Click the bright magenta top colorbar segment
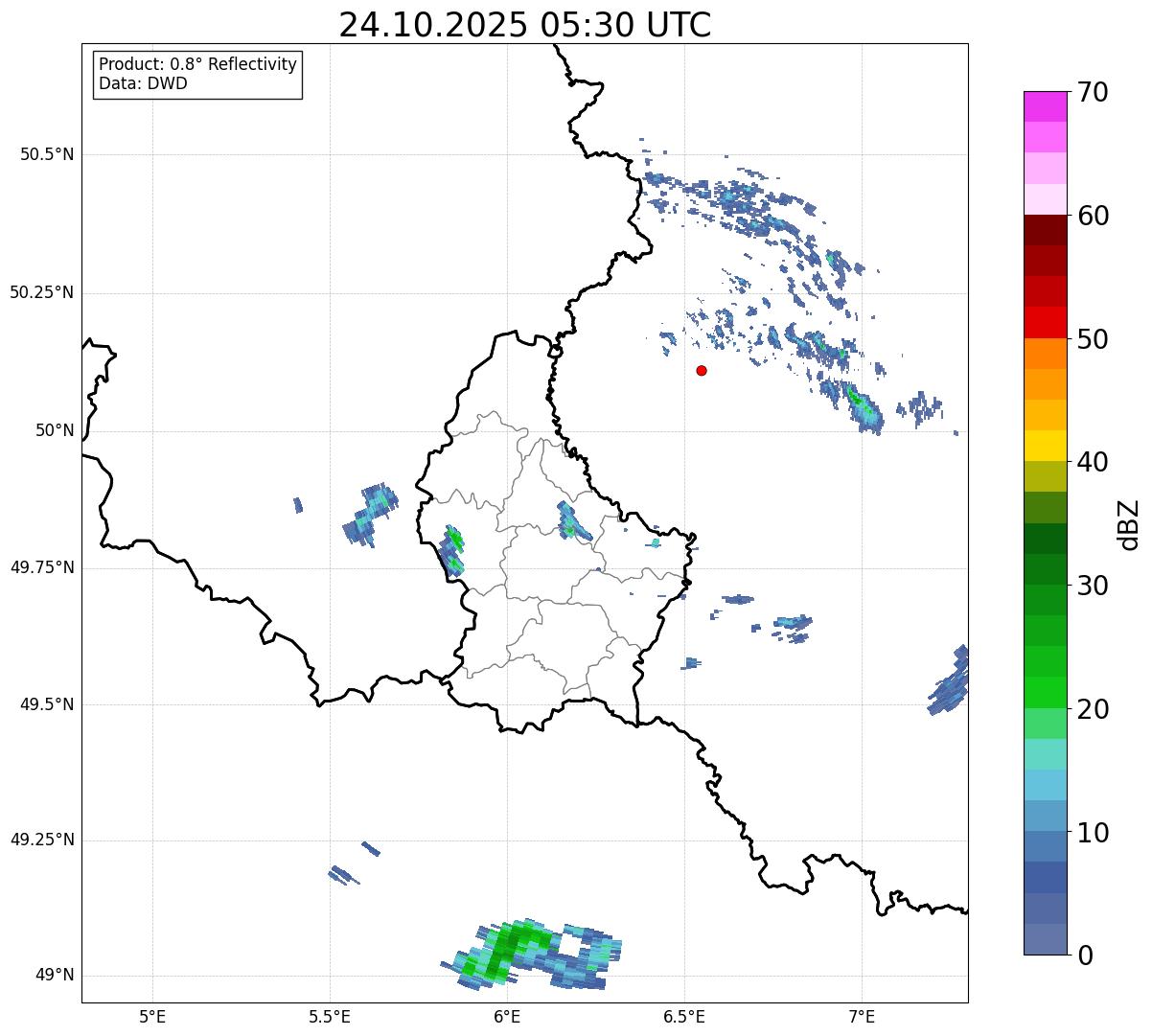Image resolution: width=1152 pixels, height=1036 pixels. pyautogui.click(x=1045, y=106)
